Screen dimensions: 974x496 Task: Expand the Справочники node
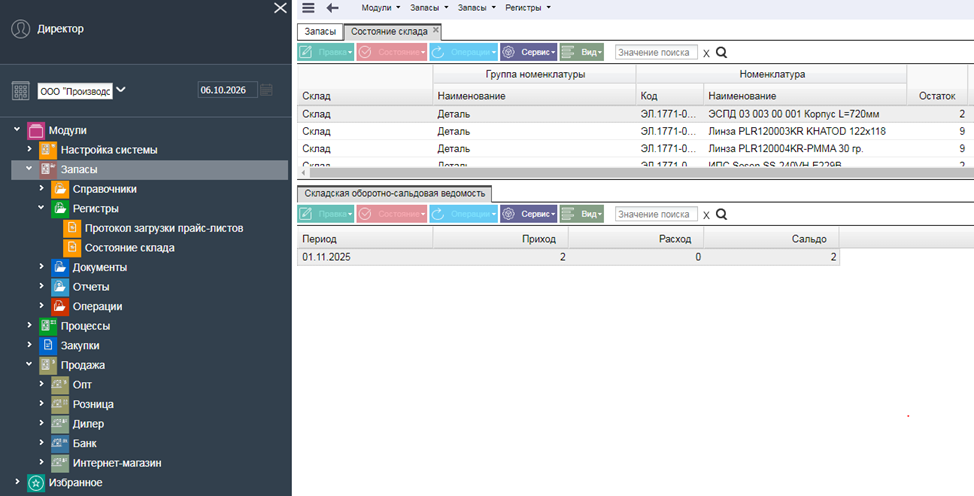point(42,188)
